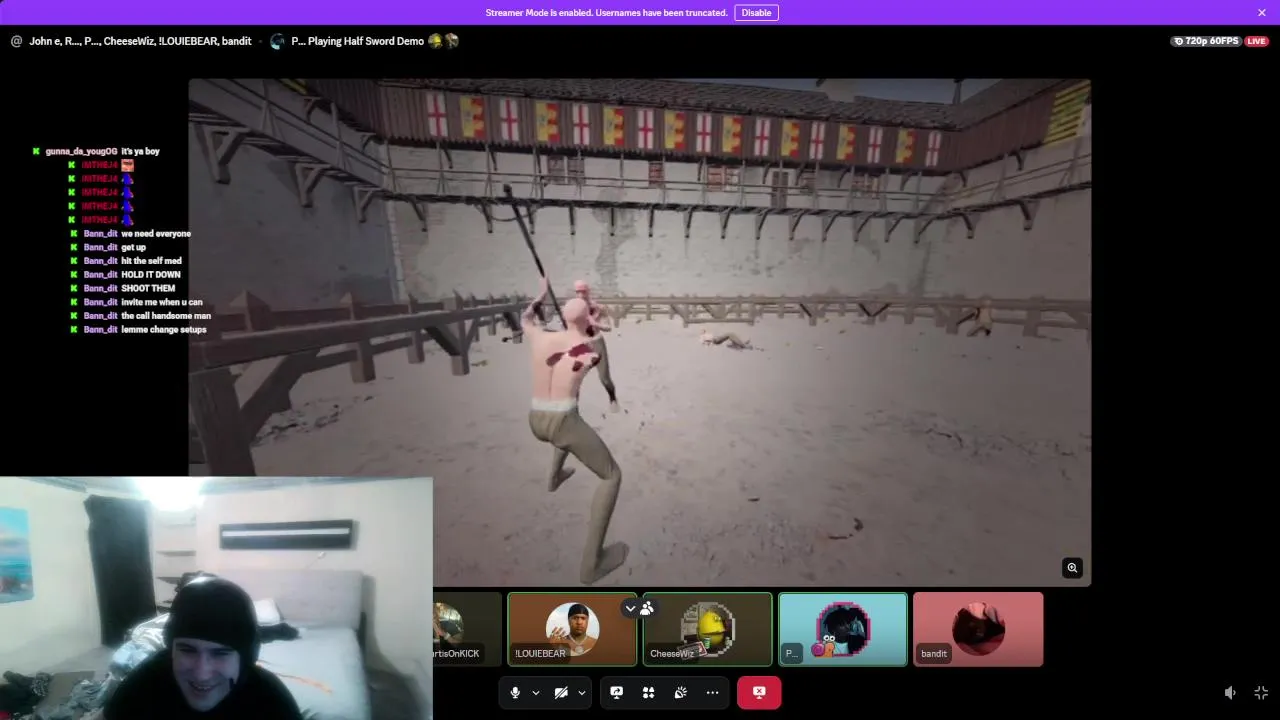This screenshot has width=1280, height=720.
Task: Collapse the participants row chevron
Action: coord(630,608)
